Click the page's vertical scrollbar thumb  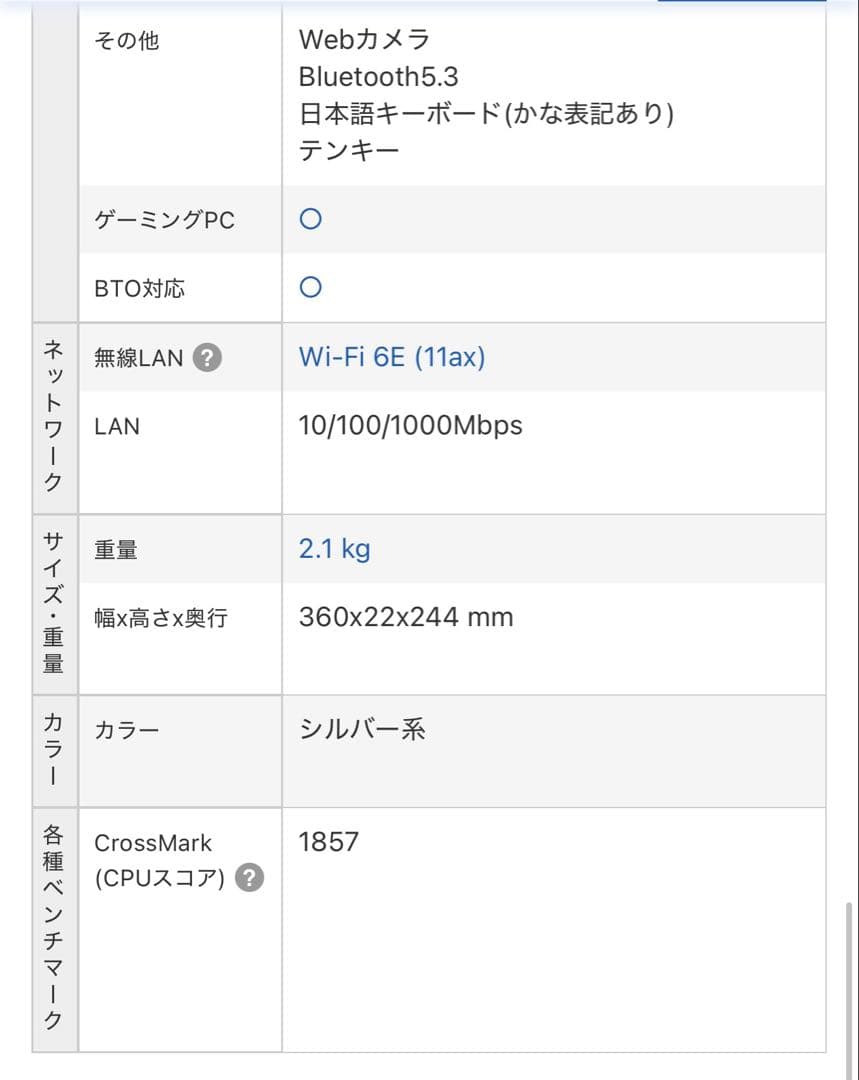[849, 989]
